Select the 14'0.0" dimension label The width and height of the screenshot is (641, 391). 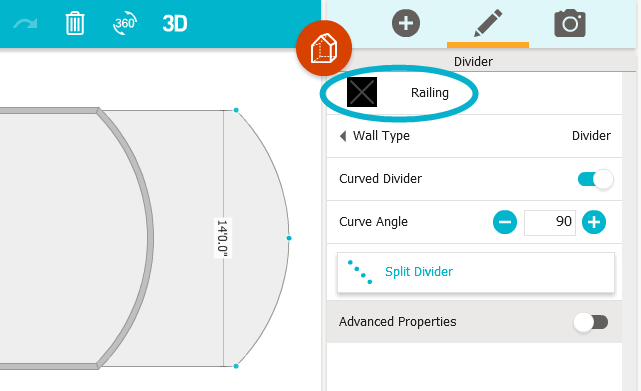click(x=223, y=238)
